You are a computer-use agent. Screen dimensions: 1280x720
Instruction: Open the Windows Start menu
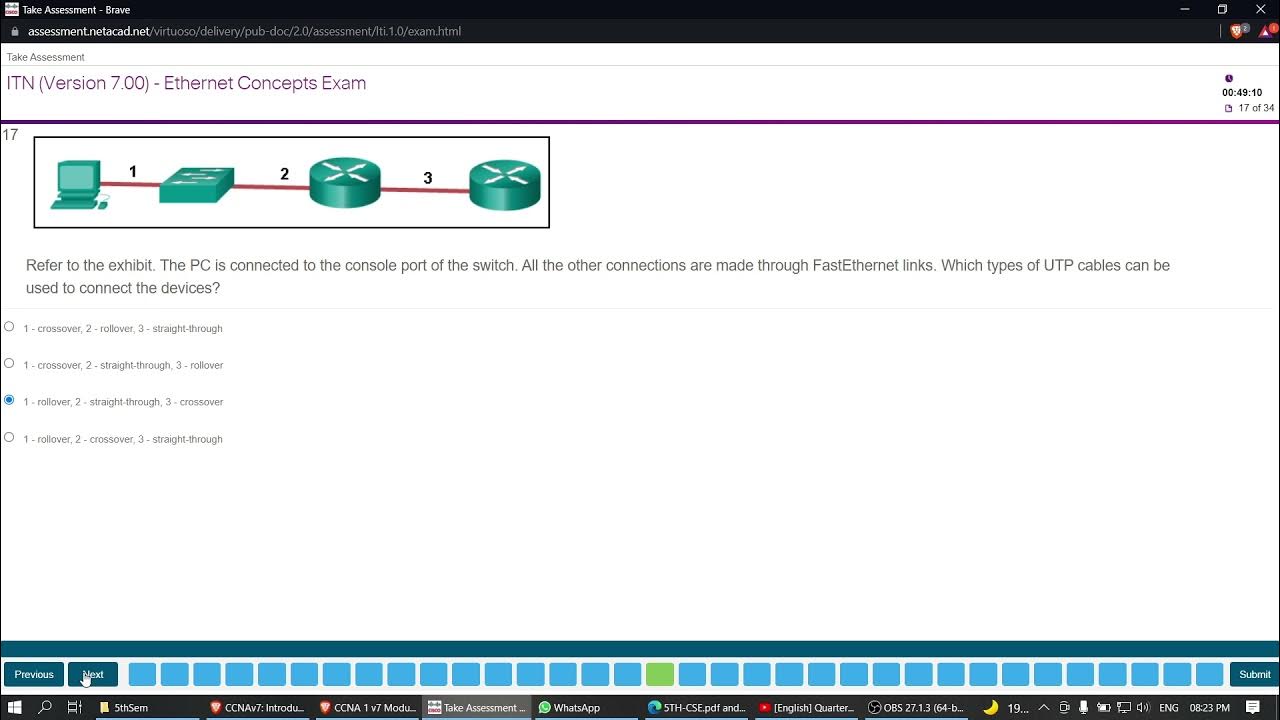[x=14, y=708]
